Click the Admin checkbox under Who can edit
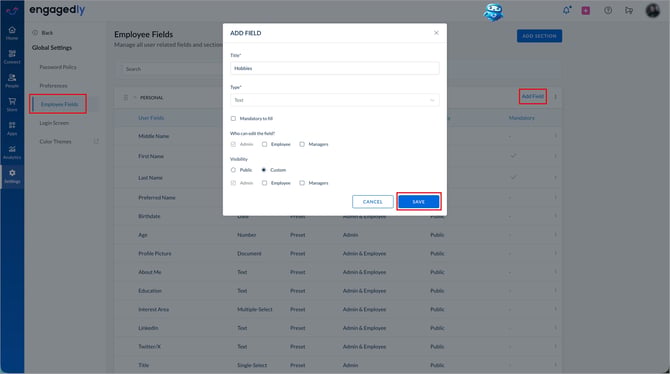The height and width of the screenshot is (374, 670). (233, 144)
